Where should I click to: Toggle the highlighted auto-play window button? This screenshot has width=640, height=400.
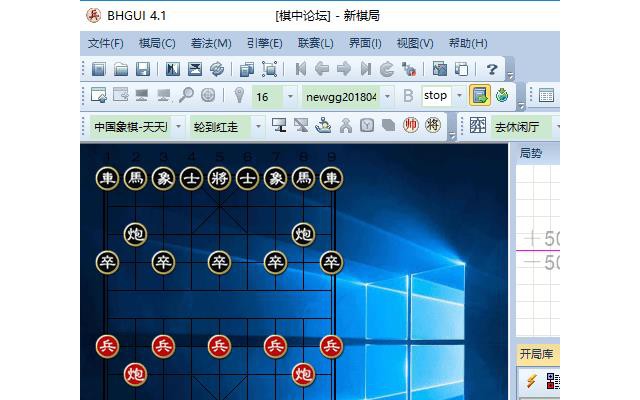[x=480, y=95]
